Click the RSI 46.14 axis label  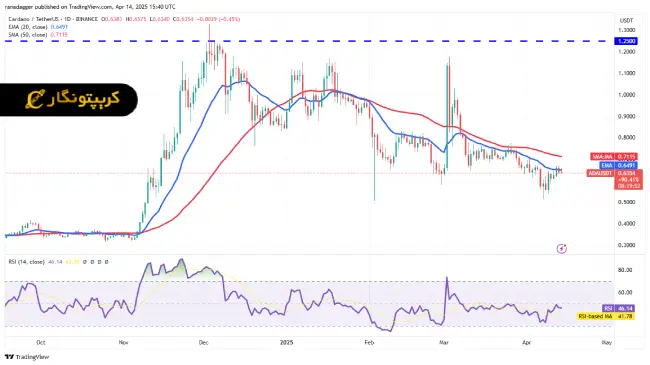point(618,308)
